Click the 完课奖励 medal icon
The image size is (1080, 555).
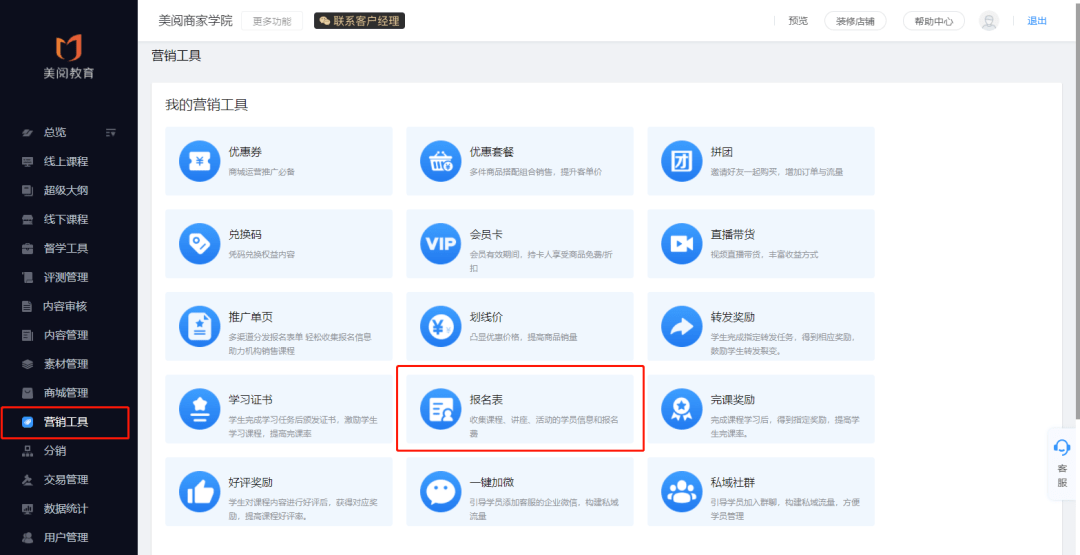tap(682, 409)
